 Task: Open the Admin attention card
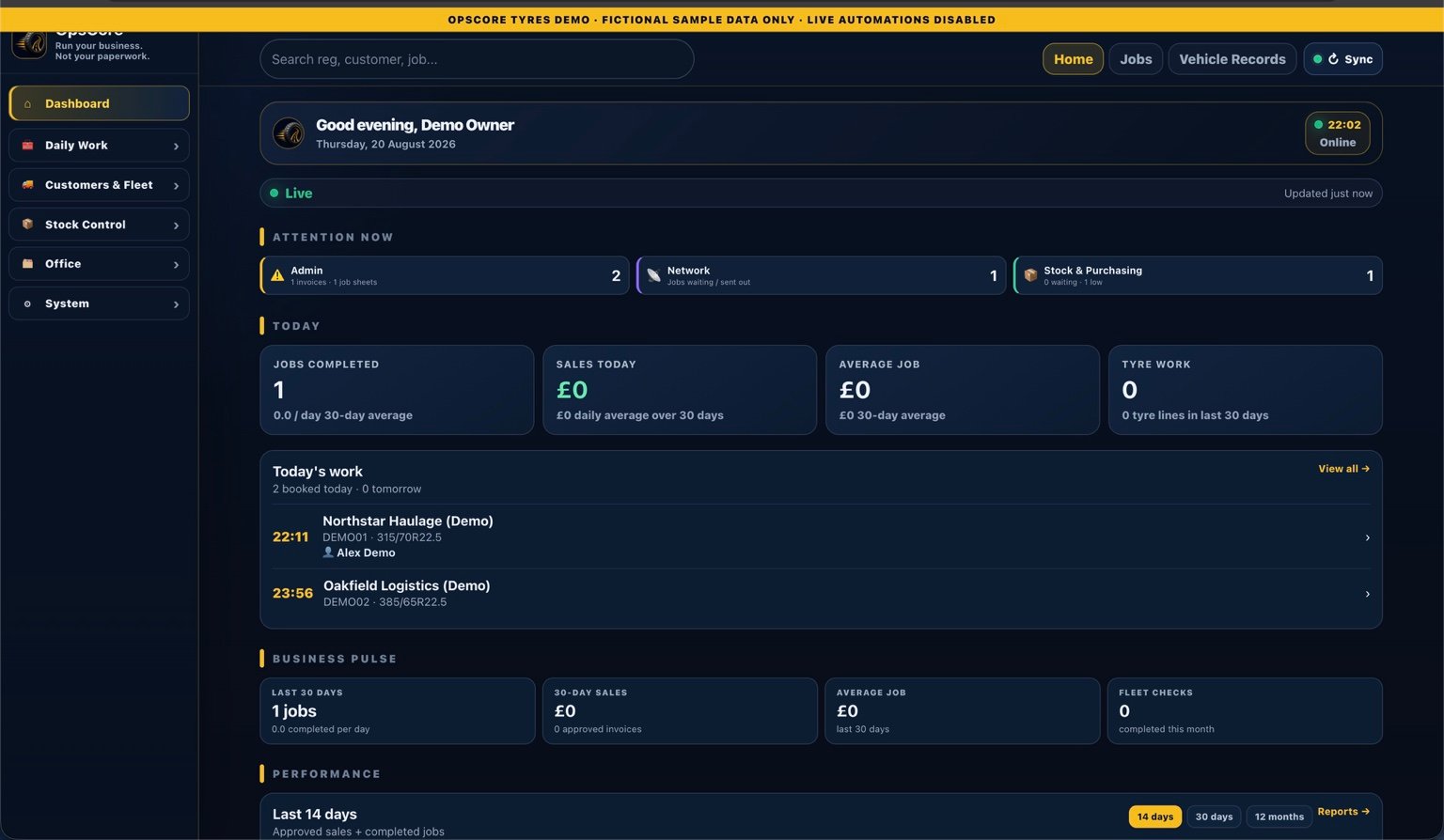pyautogui.click(x=445, y=275)
